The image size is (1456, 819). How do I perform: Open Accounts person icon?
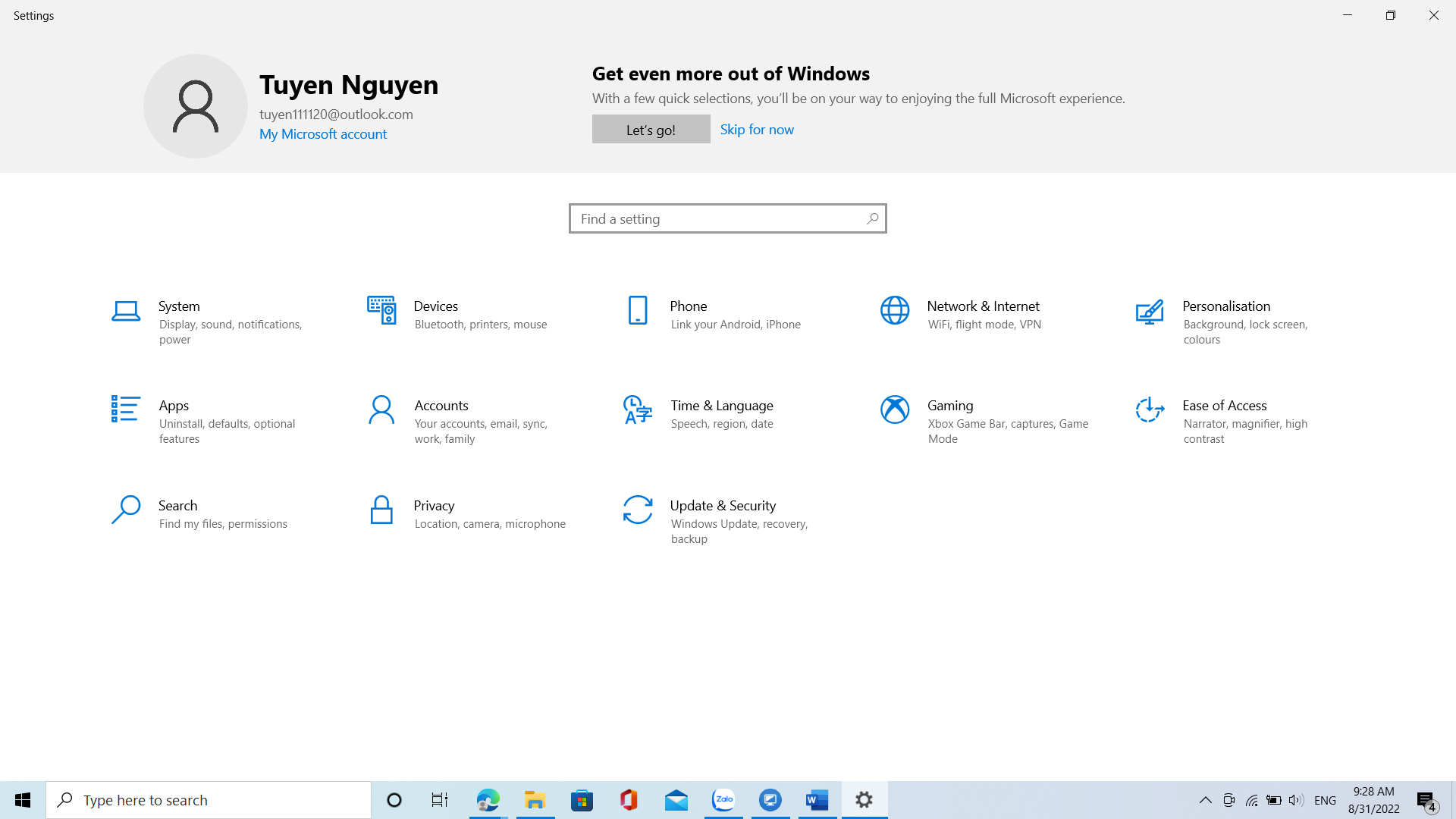(381, 409)
